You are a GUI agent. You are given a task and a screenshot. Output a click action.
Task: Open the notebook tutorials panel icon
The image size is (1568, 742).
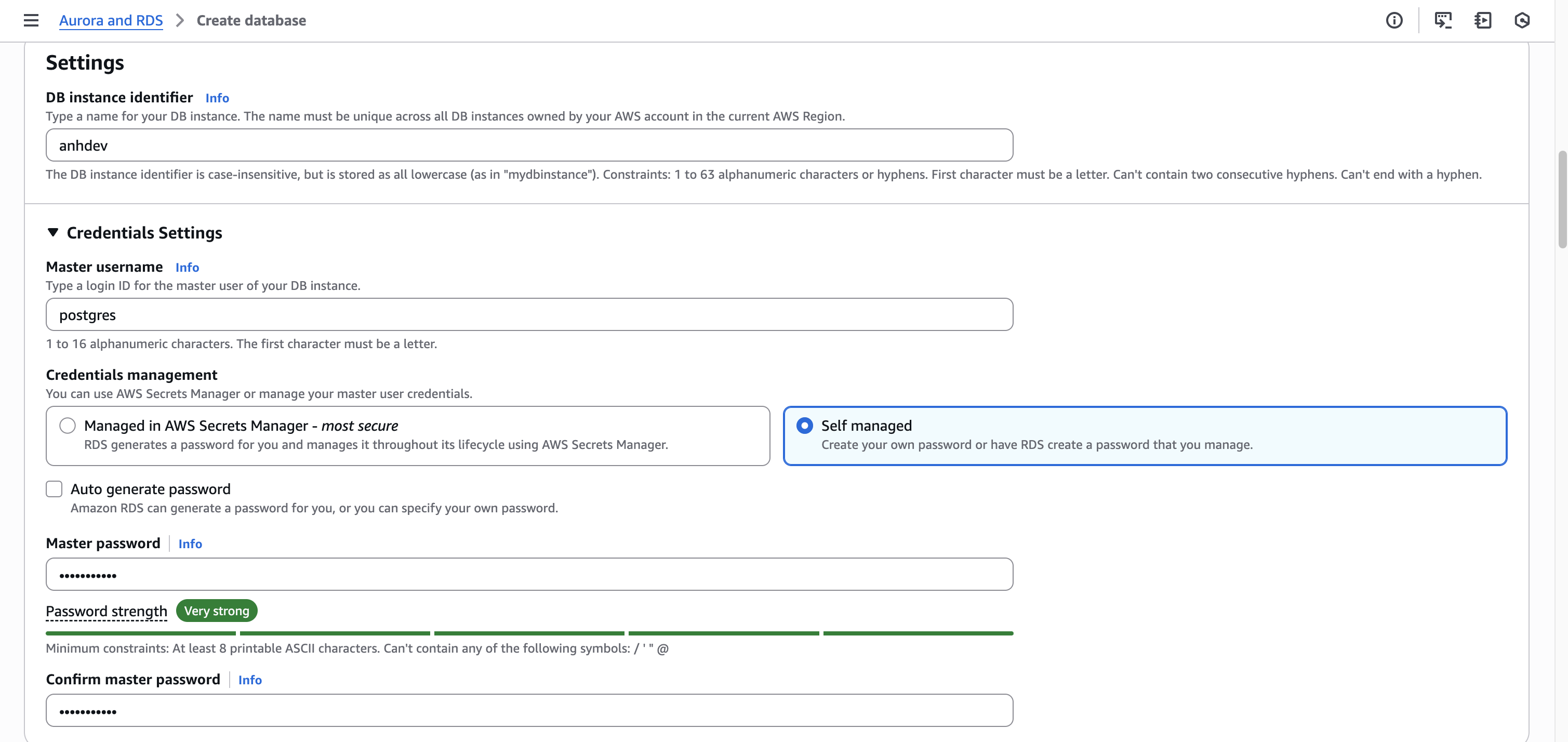[x=1483, y=21]
